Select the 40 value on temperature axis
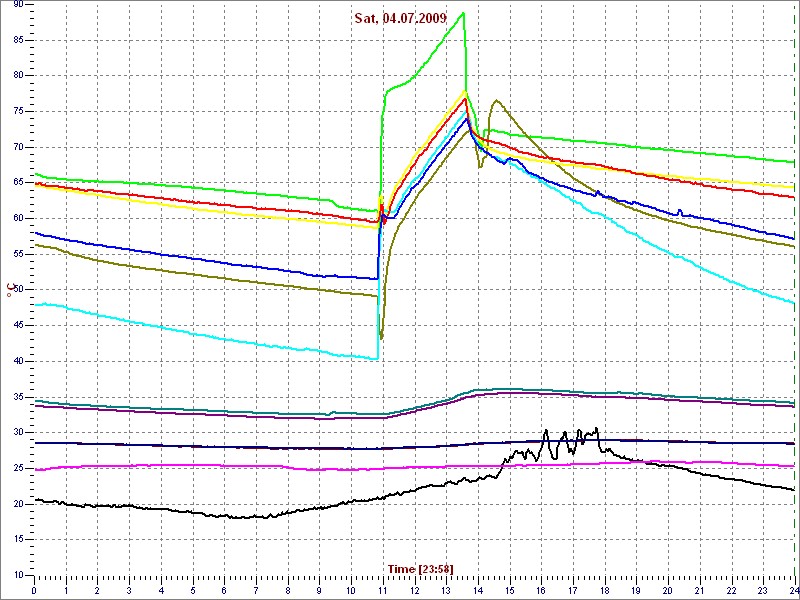The height and width of the screenshot is (600, 800). coord(18,361)
